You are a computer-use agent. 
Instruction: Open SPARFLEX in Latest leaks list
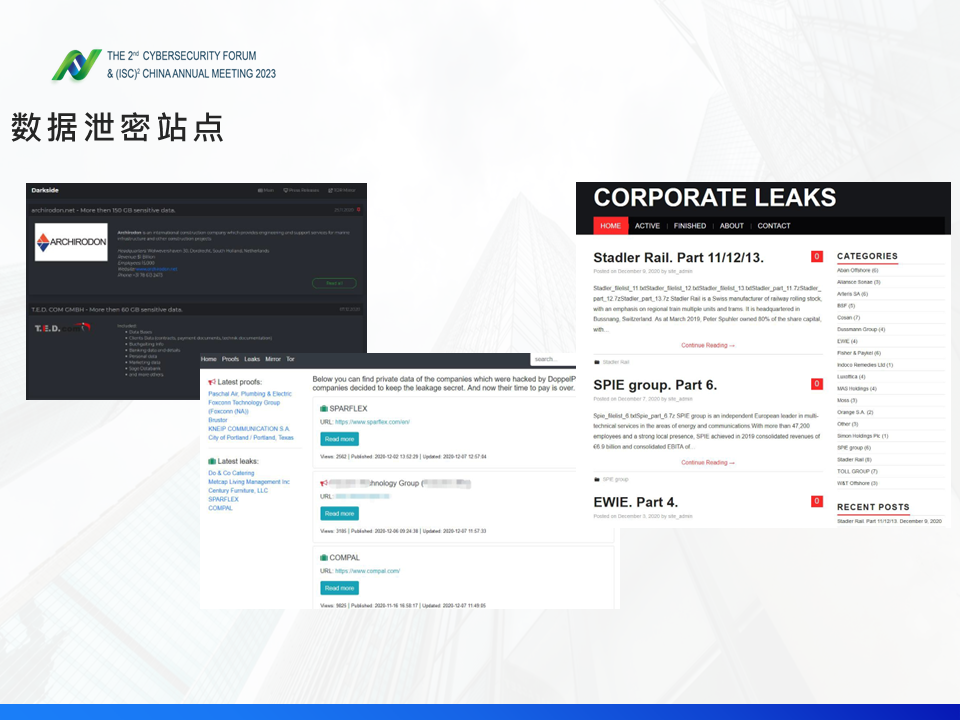coord(223,500)
